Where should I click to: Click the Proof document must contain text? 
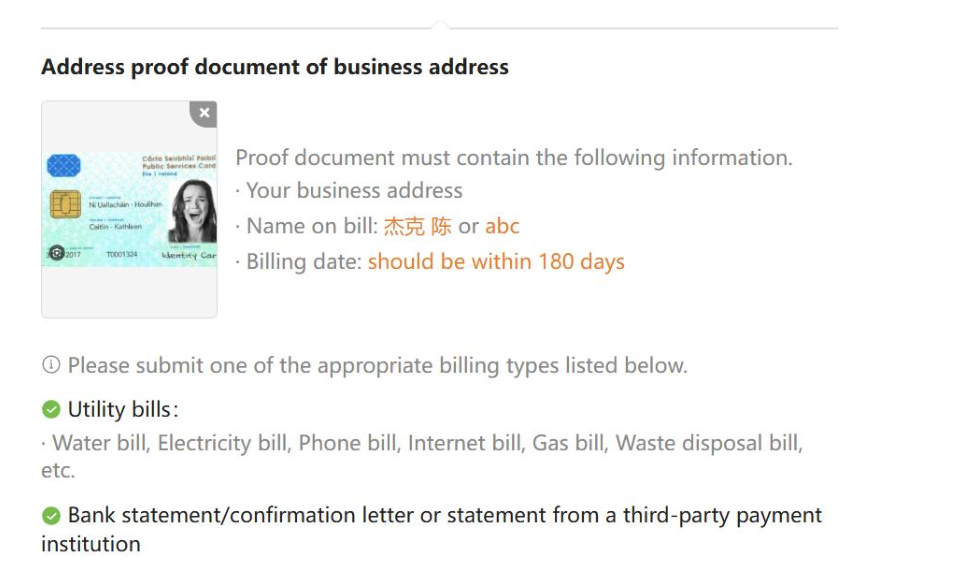point(514,158)
